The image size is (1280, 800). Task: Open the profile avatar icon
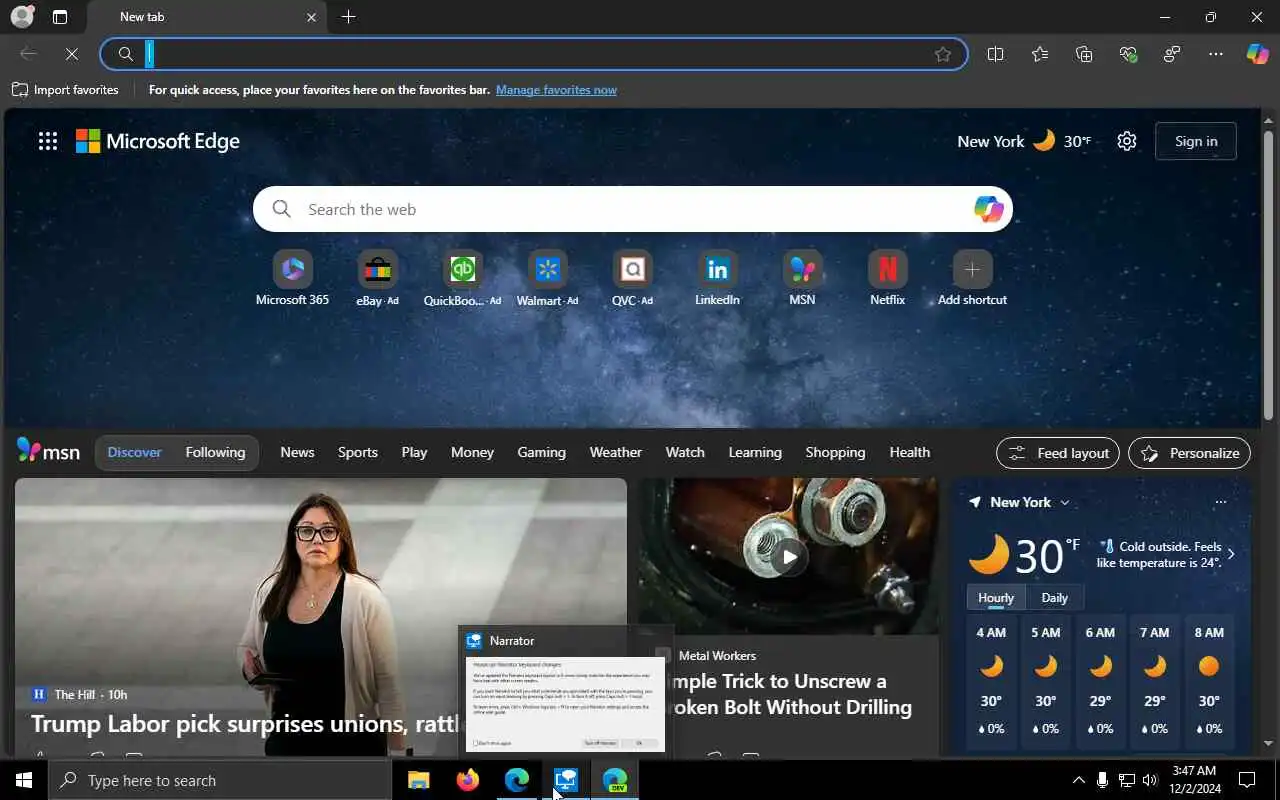(21, 16)
